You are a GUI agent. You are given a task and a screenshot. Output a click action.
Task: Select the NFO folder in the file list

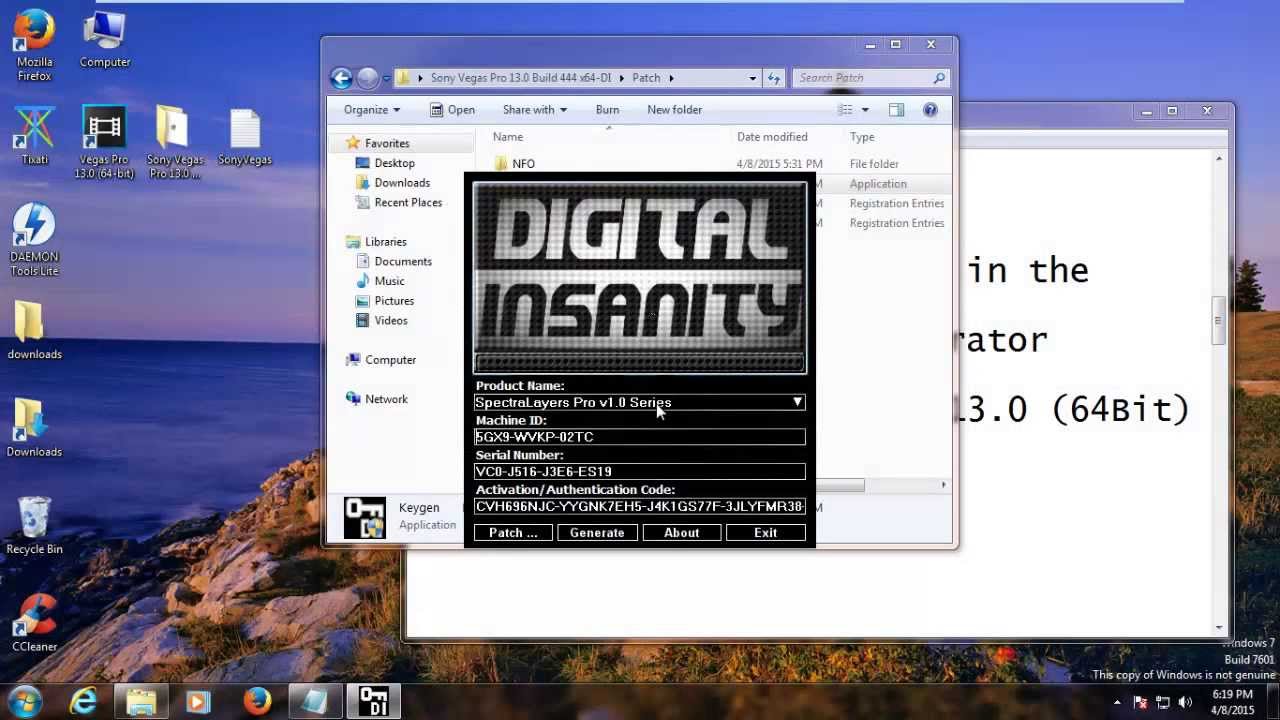pos(523,164)
